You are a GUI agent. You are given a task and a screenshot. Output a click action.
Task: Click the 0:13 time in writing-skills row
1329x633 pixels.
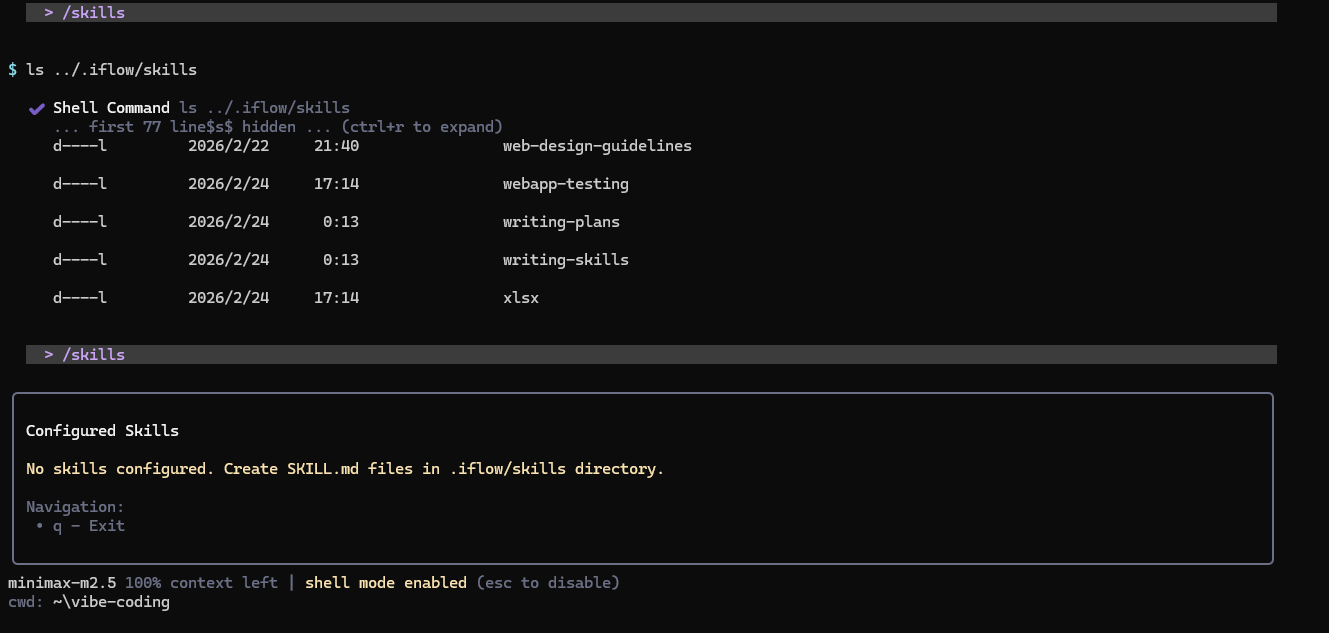tap(341, 260)
